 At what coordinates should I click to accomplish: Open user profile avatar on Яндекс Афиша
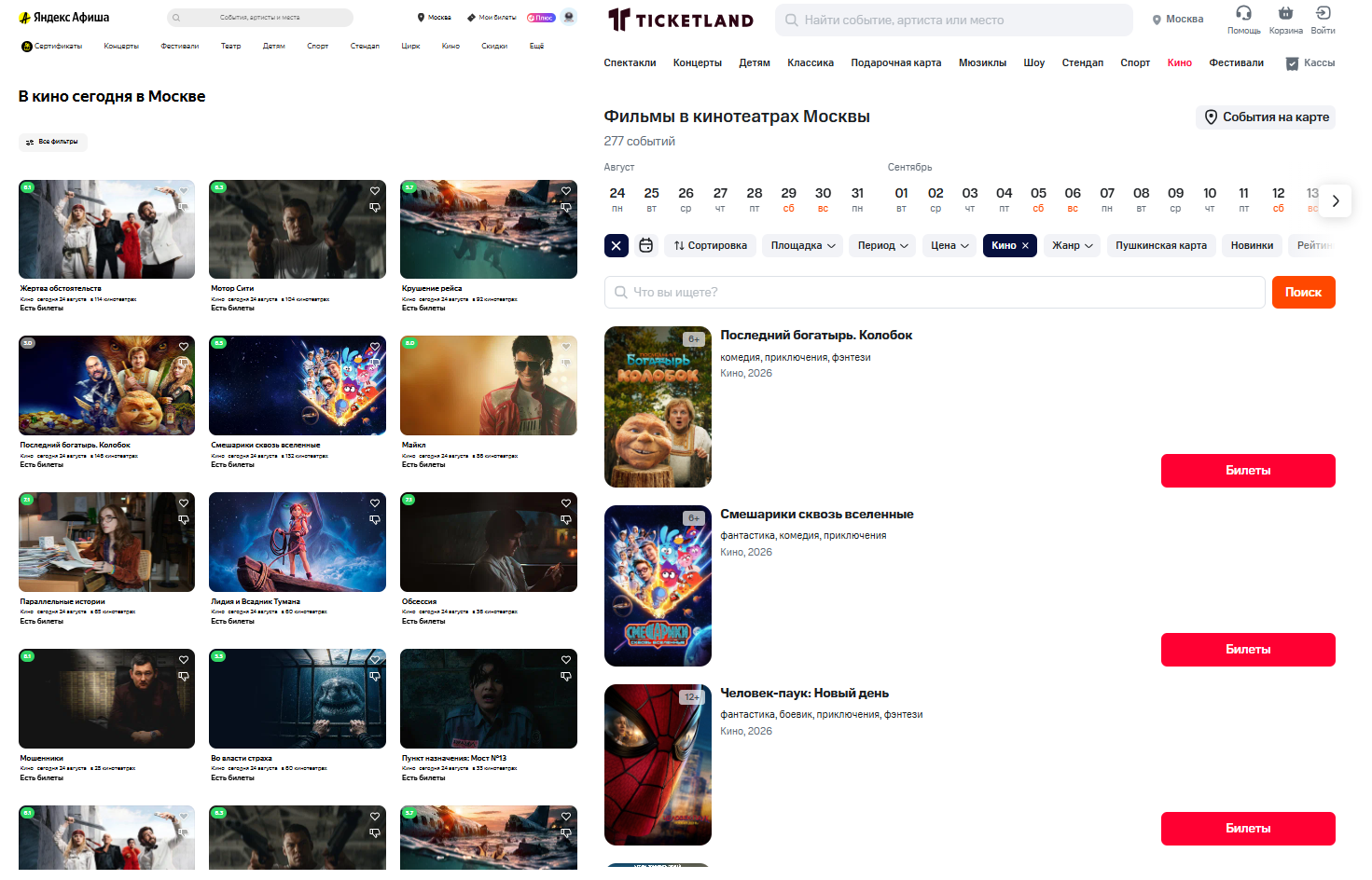(569, 17)
